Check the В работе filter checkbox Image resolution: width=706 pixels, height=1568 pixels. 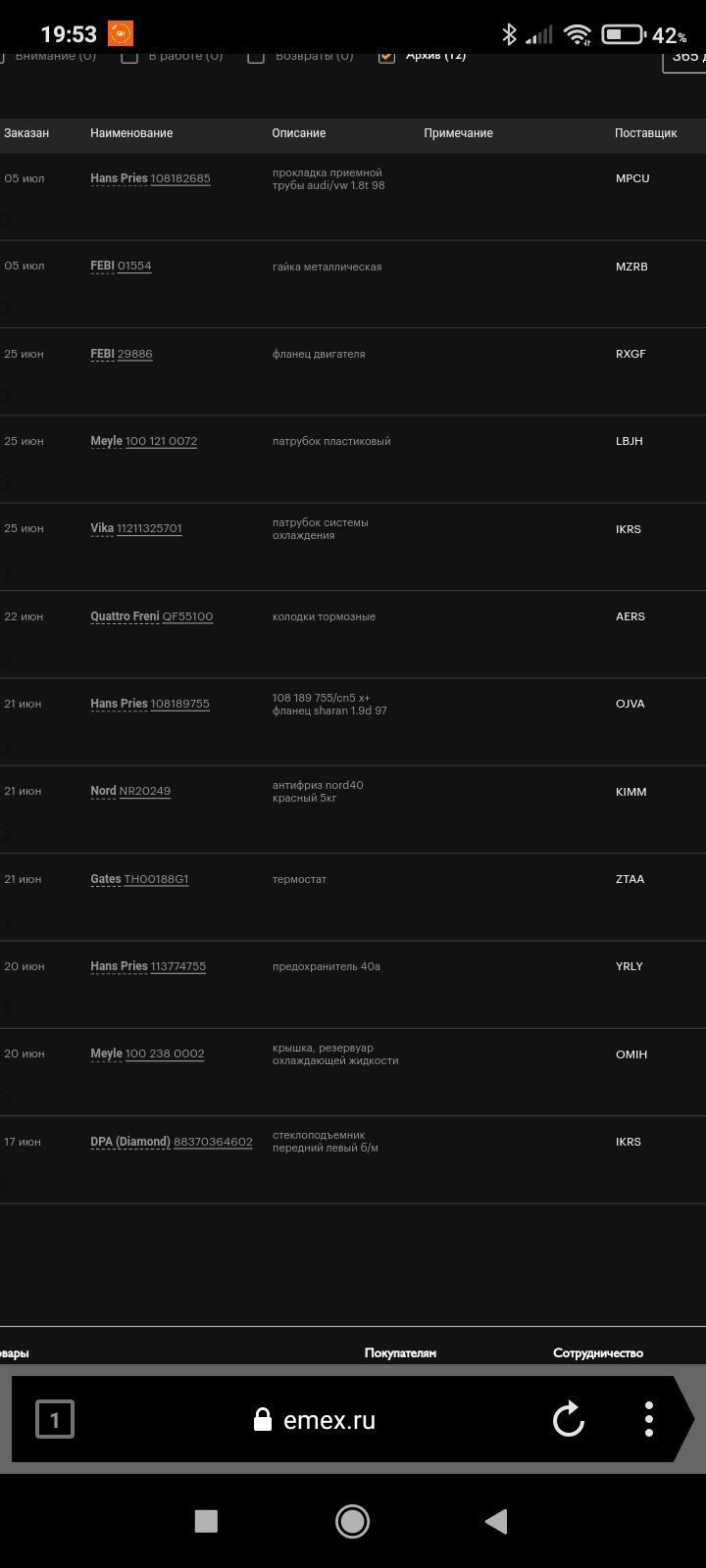click(x=129, y=56)
